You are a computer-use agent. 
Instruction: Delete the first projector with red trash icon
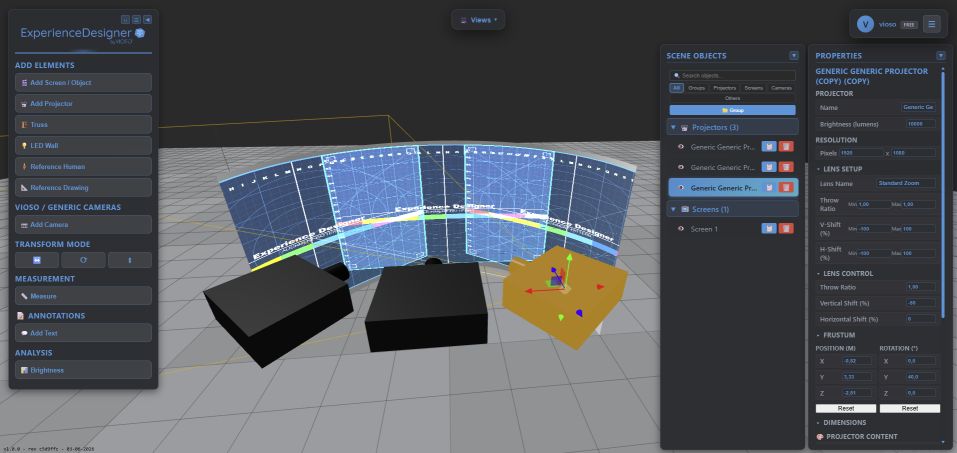(786, 147)
